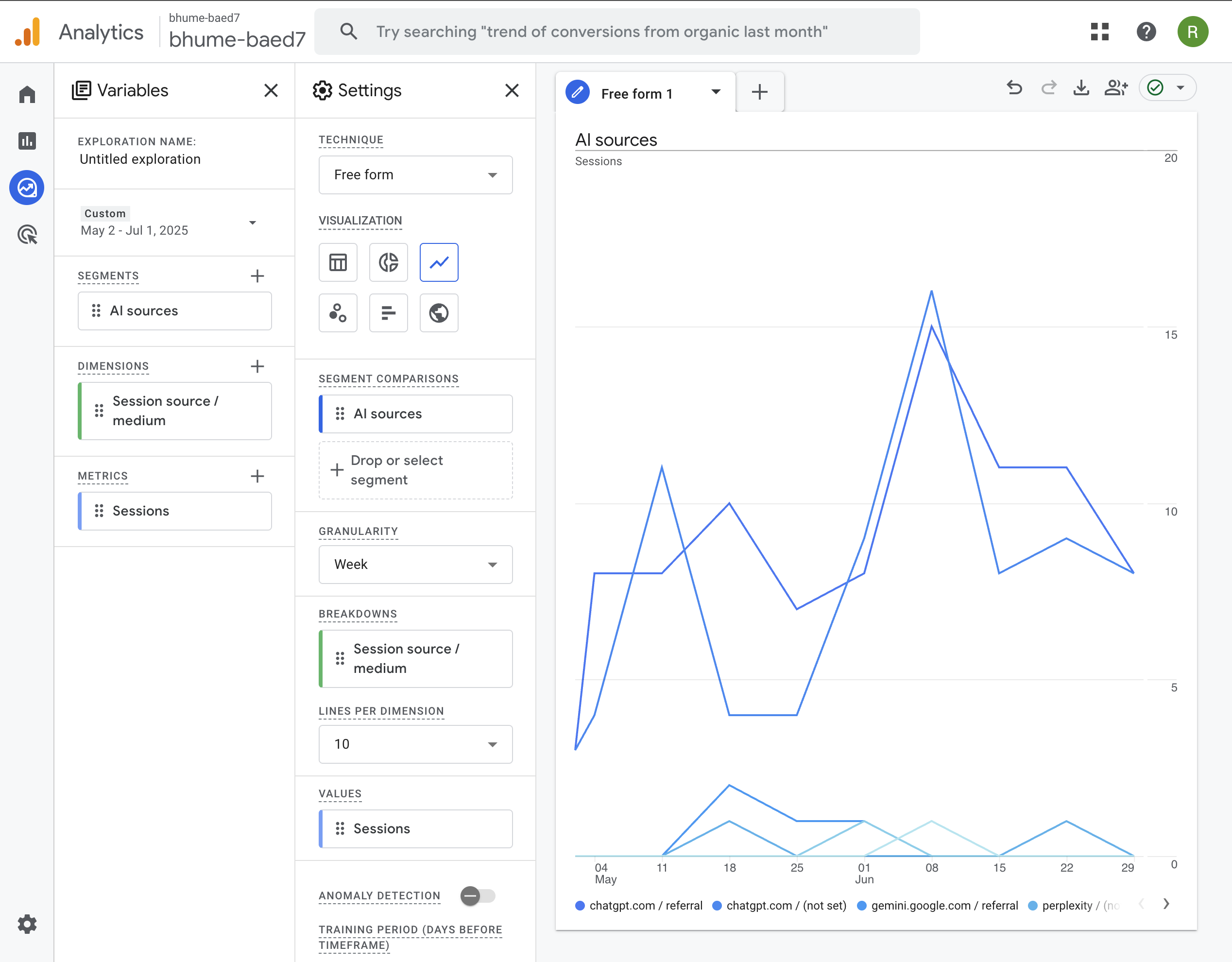
Task: Select the Table visualization
Action: click(338, 262)
